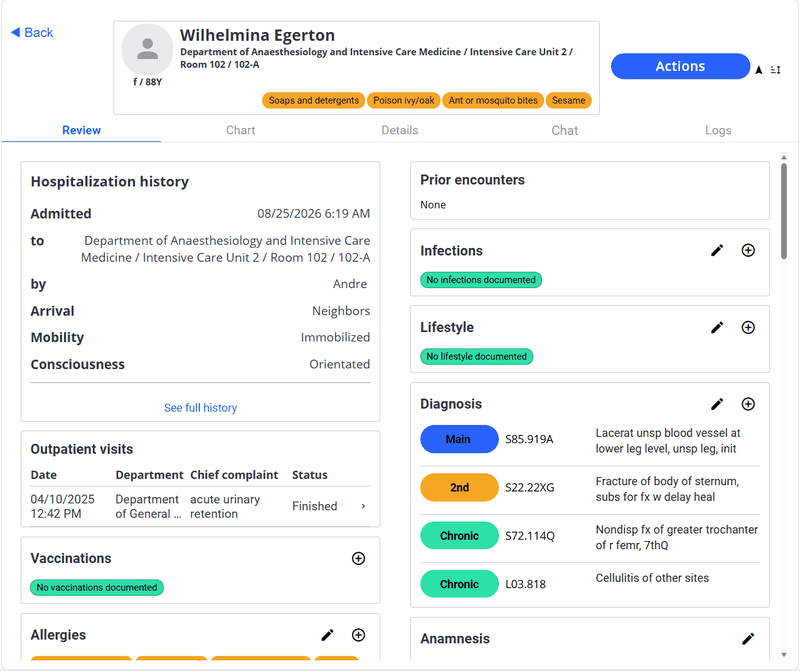The height and width of the screenshot is (671, 800).
Task: Open the Chat tab
Action: click(564, 130)
